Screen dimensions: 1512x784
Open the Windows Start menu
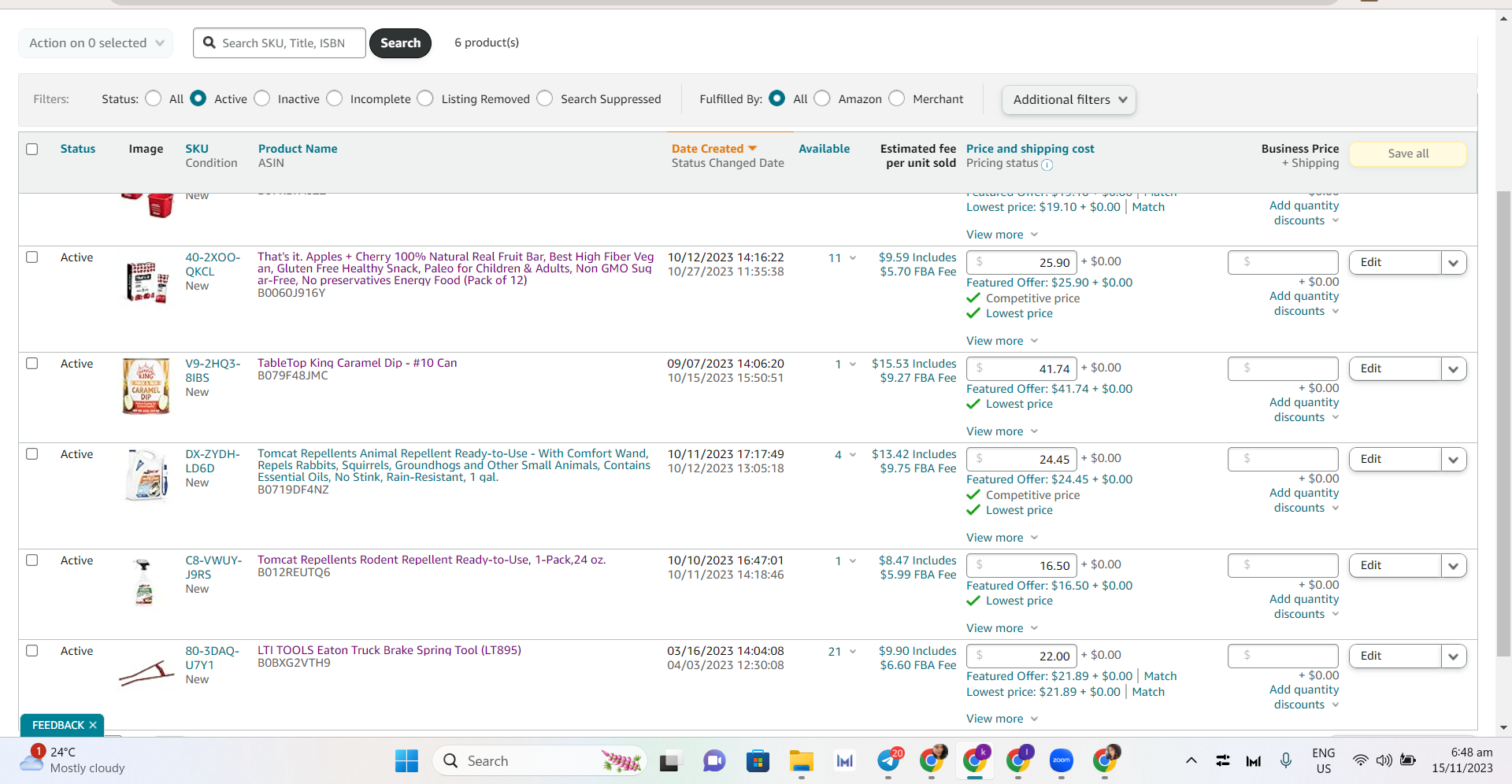(406, 760)
